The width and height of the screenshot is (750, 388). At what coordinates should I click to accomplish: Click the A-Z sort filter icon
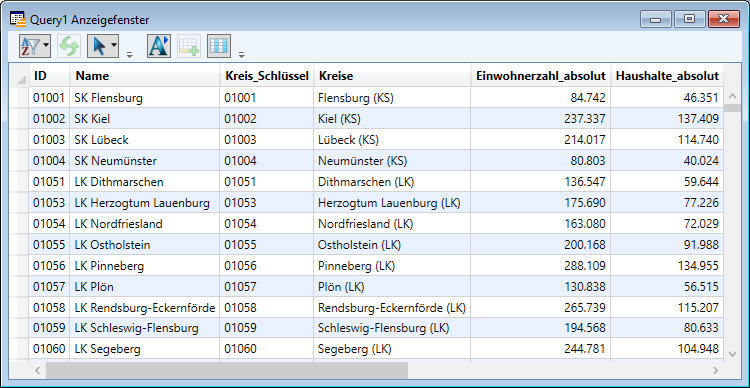click(31, 46)
